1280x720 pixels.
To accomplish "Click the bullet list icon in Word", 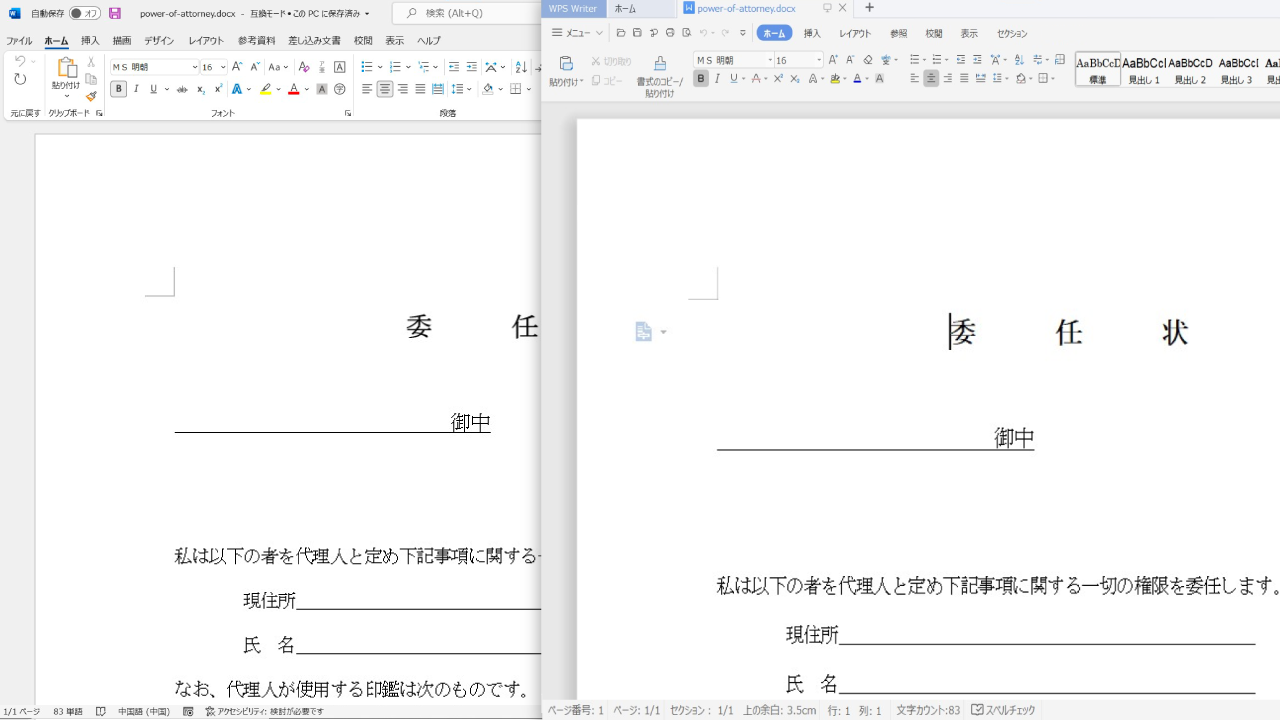I will (x=367, y=67).
